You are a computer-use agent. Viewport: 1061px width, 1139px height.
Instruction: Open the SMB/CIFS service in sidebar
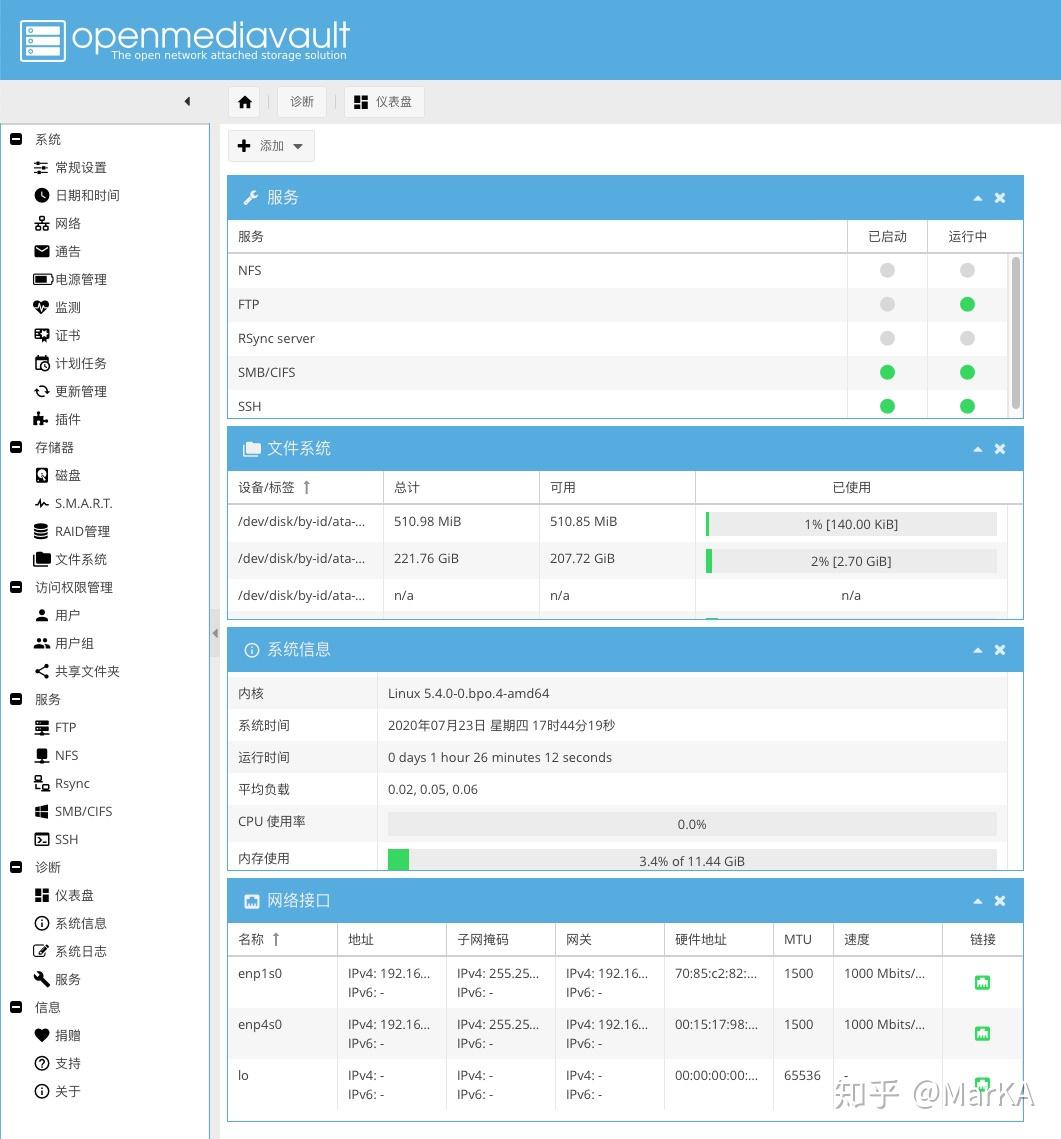[73, 811]
